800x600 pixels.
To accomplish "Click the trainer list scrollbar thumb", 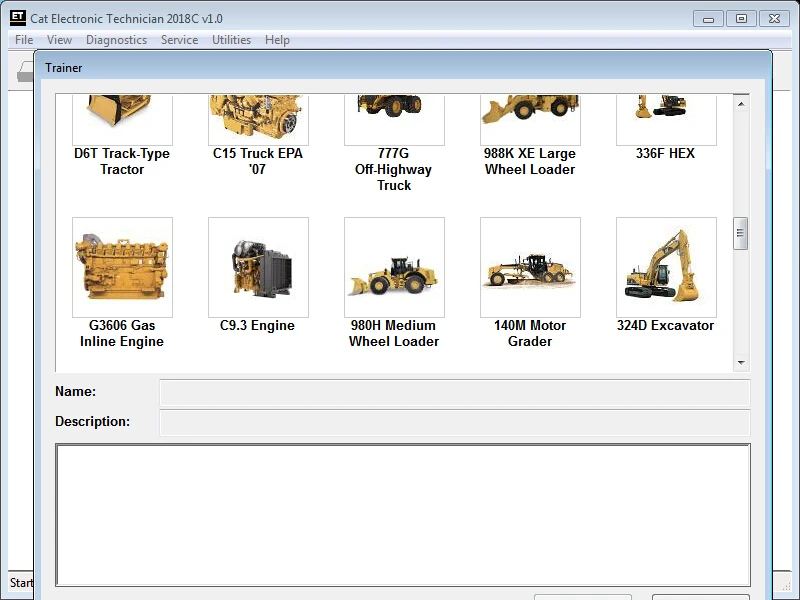I will click(740, 233).
